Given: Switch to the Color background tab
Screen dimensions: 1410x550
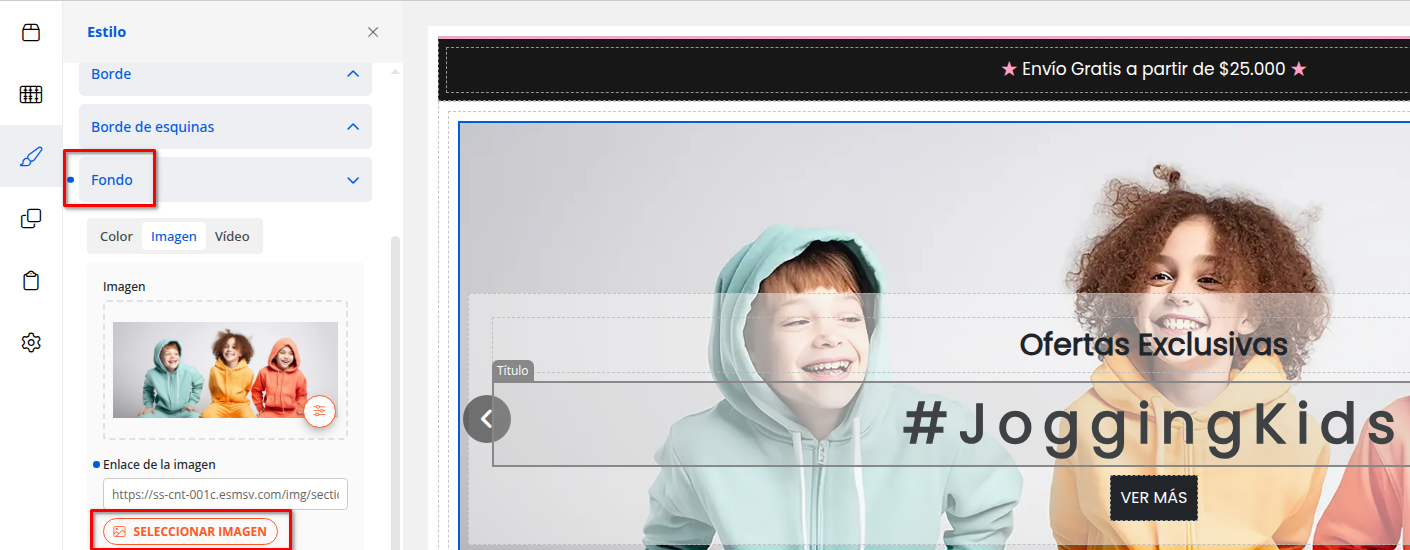Looking at the screenshot, I should pos(116,236).
